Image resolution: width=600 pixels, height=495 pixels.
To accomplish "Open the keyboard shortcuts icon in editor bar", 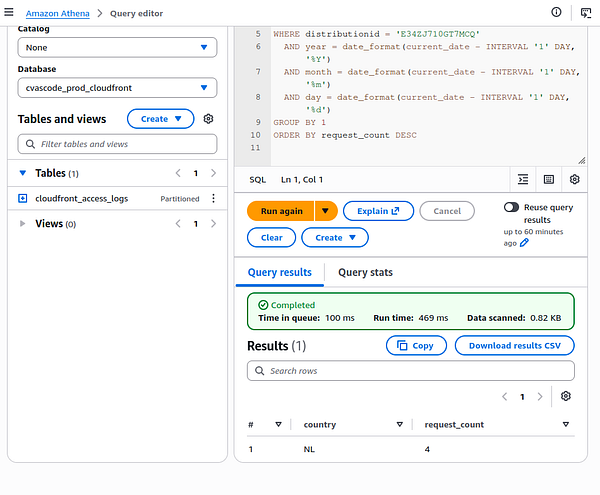I will point(549,179).
